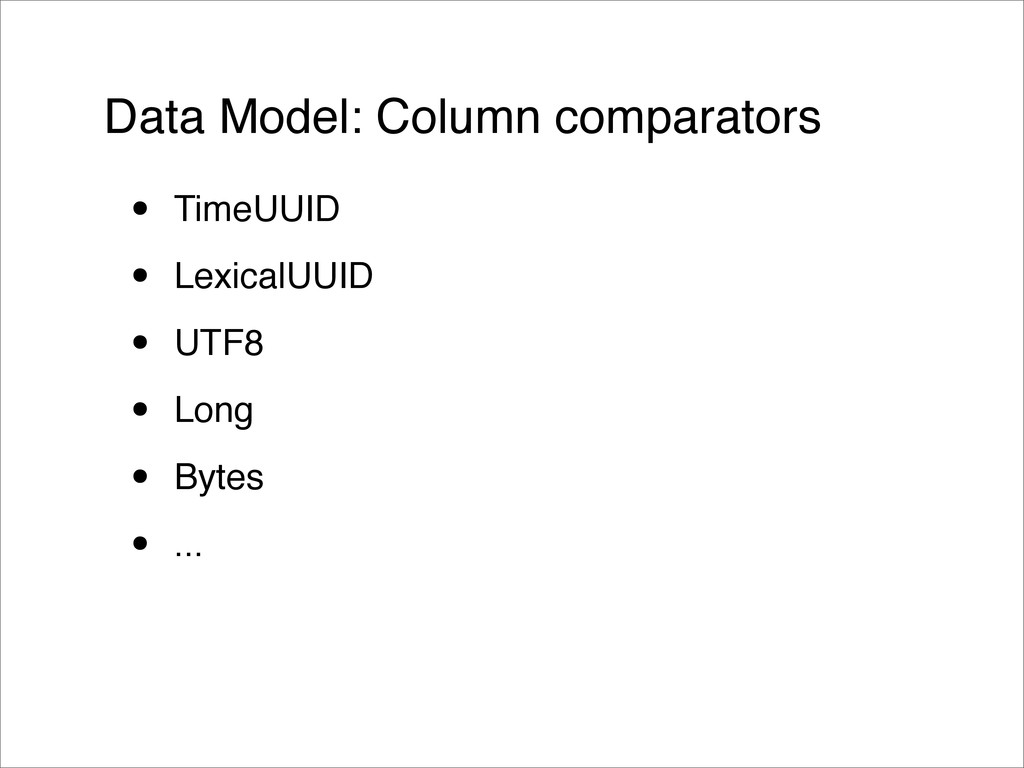Click the Long list item

point(214,411)
